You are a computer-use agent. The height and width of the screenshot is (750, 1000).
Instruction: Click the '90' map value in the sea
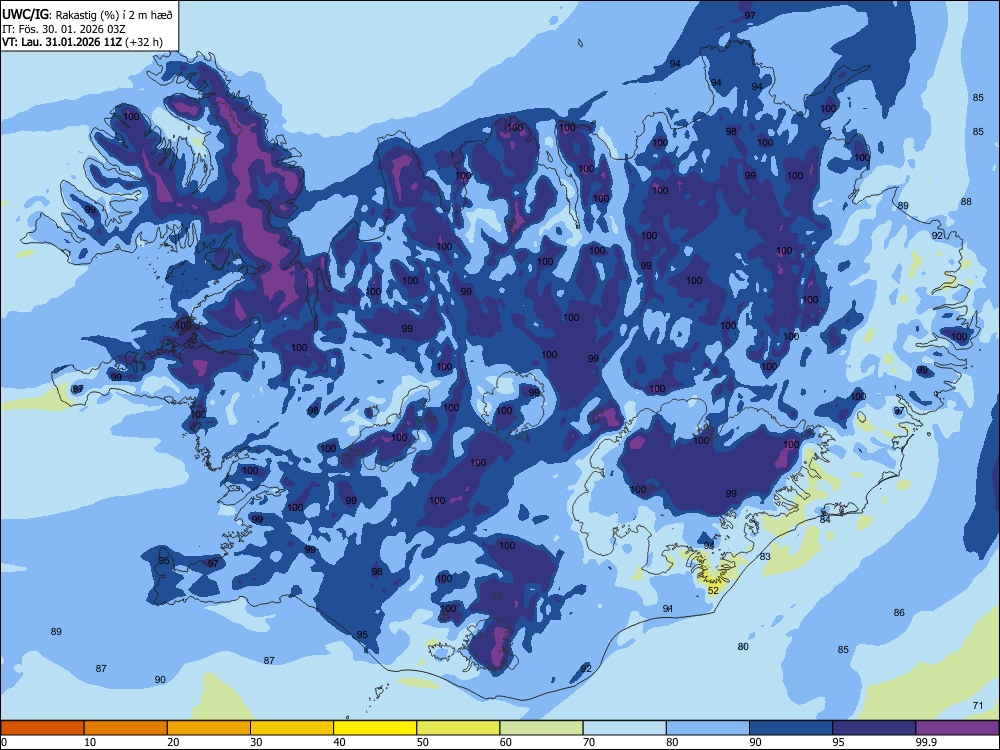(160, 680)
